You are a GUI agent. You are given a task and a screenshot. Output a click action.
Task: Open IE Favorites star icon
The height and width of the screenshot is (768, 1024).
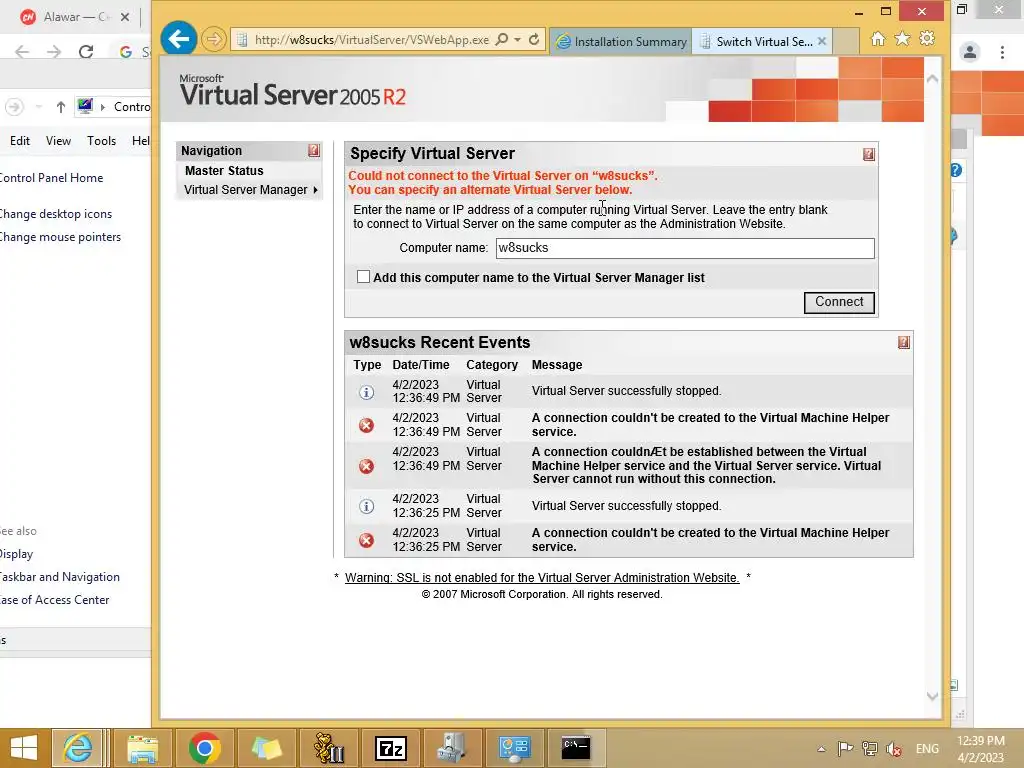903,39
